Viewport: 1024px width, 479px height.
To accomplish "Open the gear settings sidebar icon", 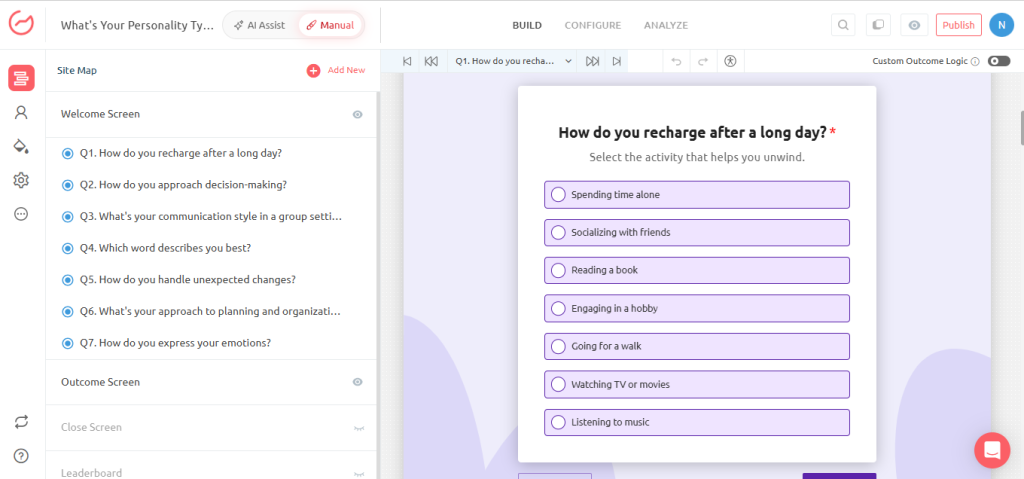I will tap(21, 180).
